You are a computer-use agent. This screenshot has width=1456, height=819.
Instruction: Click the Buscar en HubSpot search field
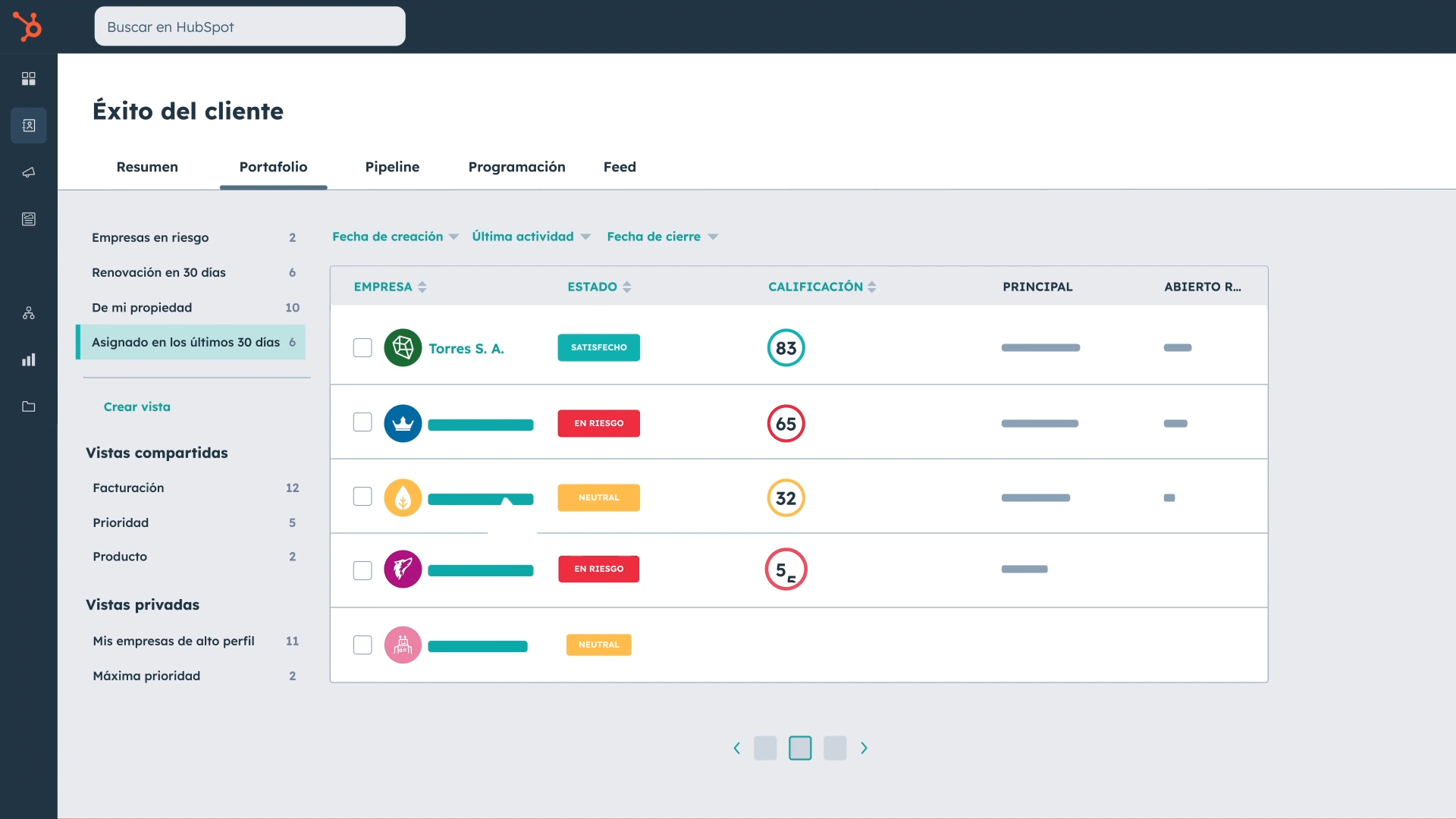(249, 27)
